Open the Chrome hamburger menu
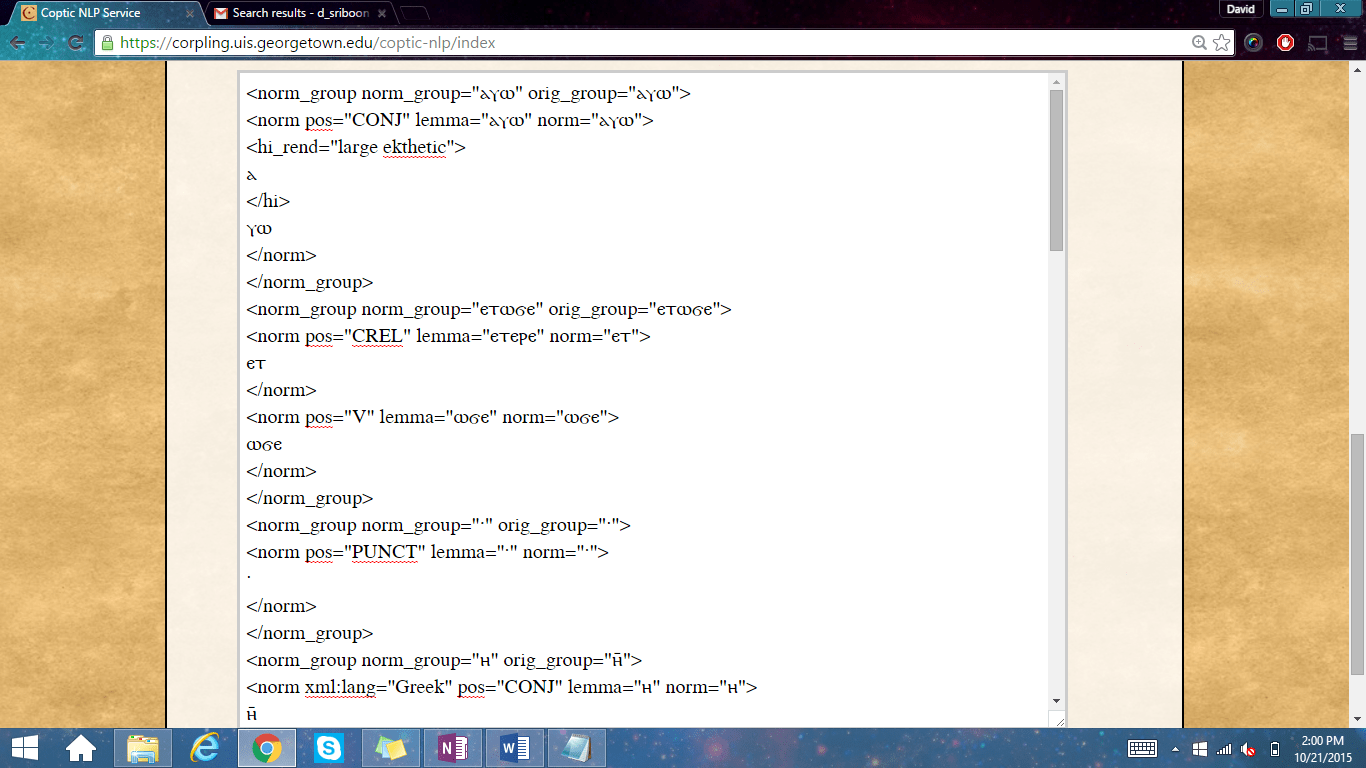Viewport: 1366px width, 768px height. pos(1348,43)
